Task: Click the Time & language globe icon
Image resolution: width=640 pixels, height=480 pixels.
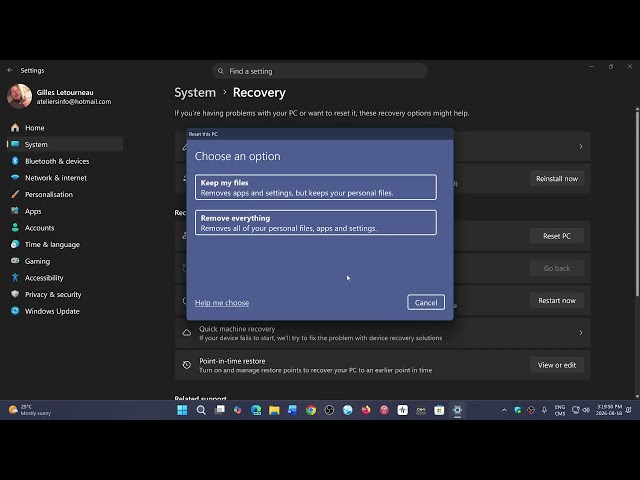Action: [15, 244]
